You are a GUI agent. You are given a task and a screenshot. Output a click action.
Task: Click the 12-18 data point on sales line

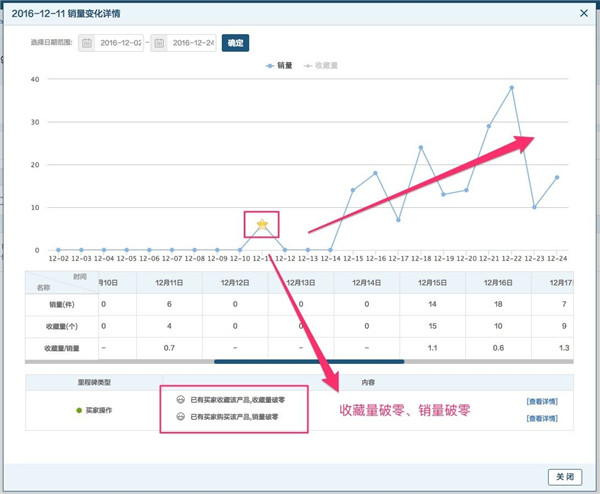point(420,147)
